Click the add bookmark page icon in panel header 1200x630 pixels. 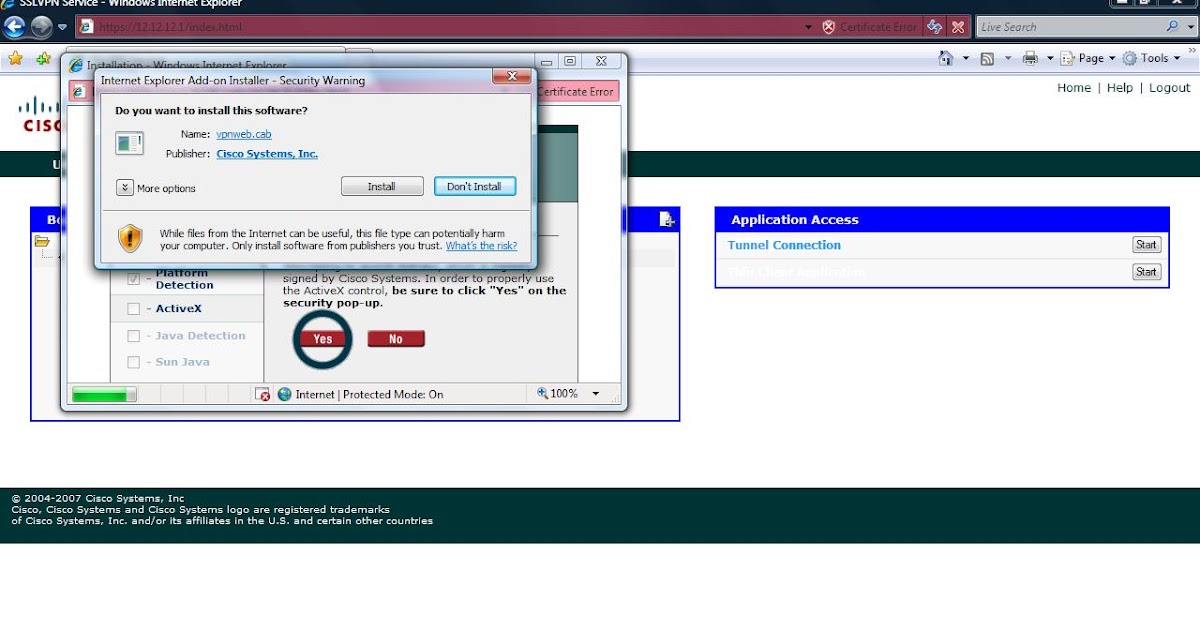[667, 220]
